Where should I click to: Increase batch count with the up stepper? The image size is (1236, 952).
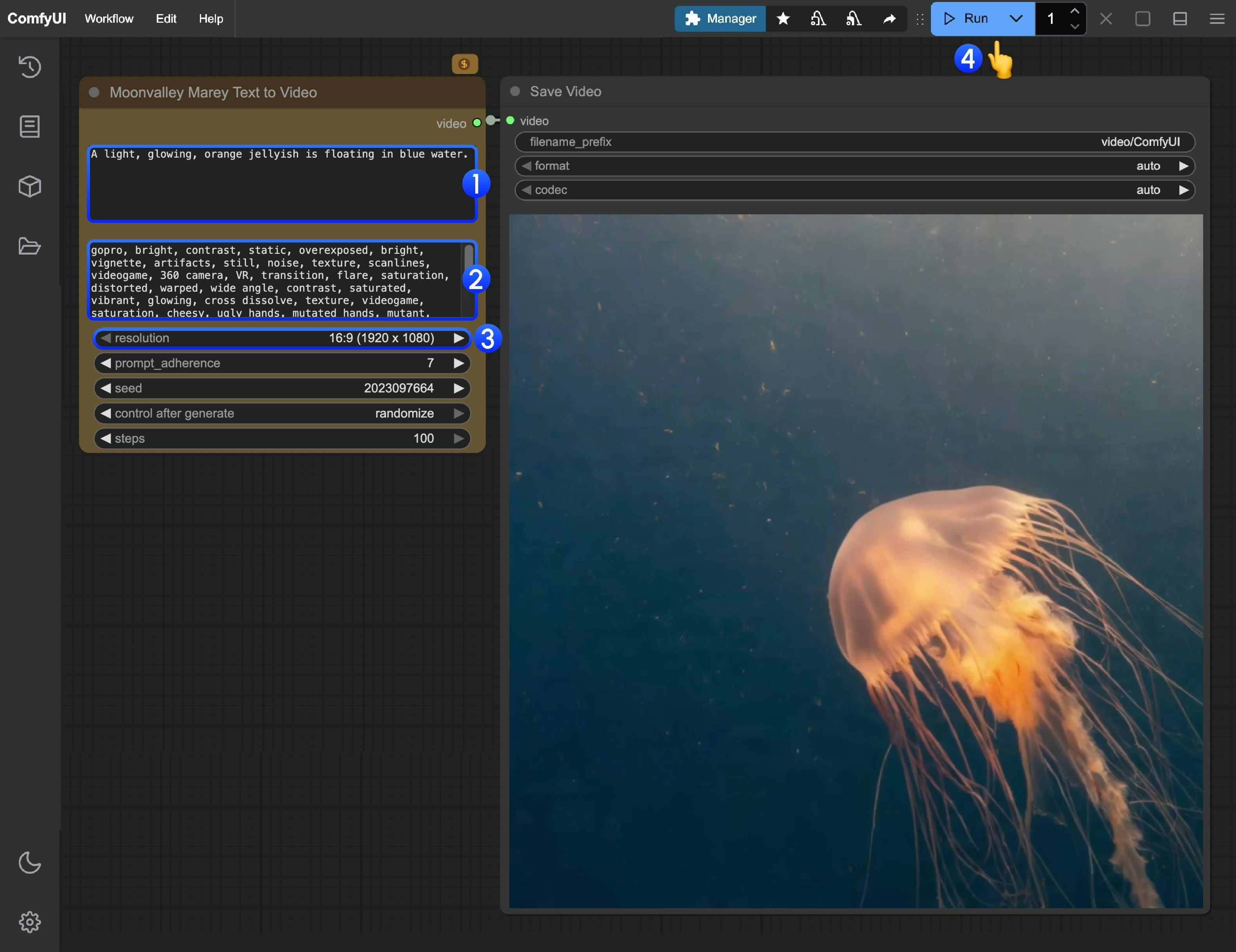1074,10
